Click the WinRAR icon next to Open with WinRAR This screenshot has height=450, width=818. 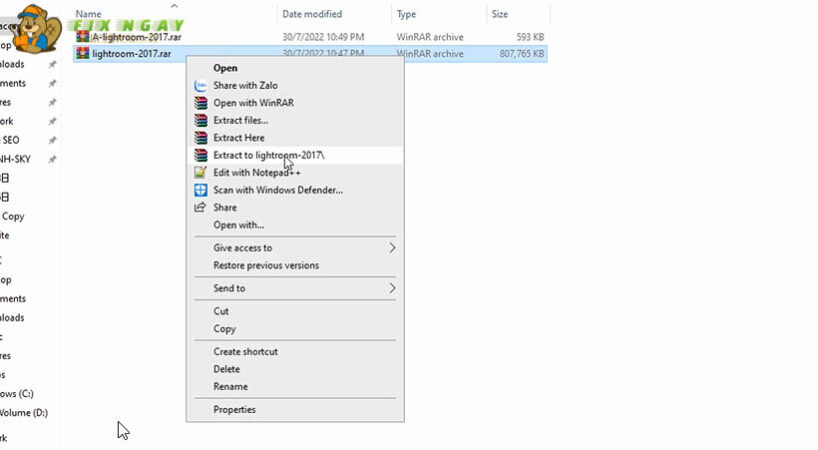point(200,103)
